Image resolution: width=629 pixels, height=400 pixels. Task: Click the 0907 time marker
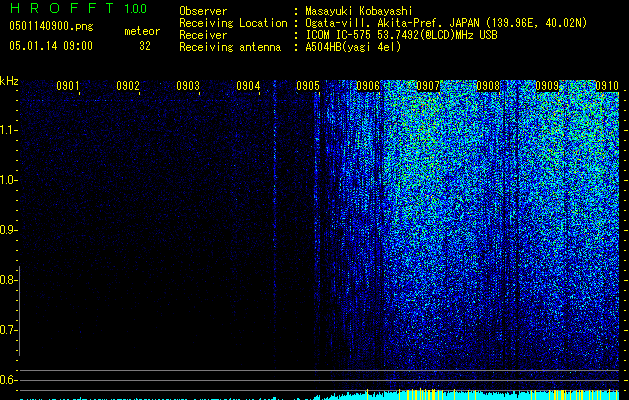coord(428,86)
